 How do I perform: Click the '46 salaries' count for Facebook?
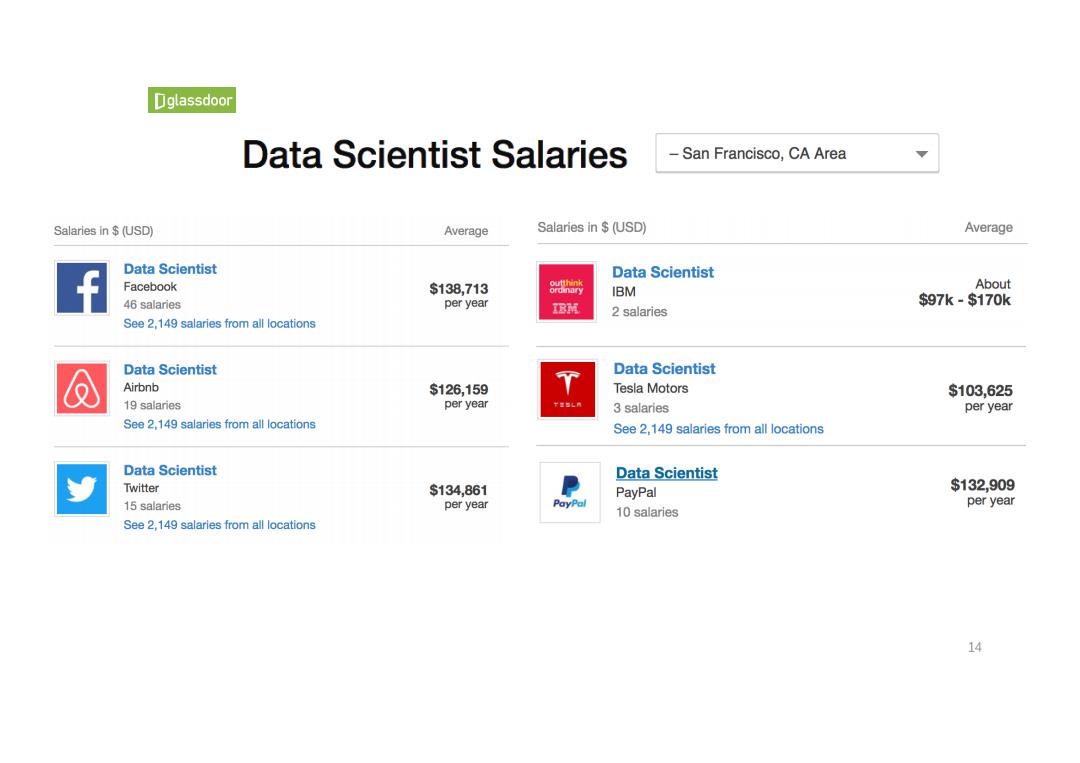[x=152, y=304]
